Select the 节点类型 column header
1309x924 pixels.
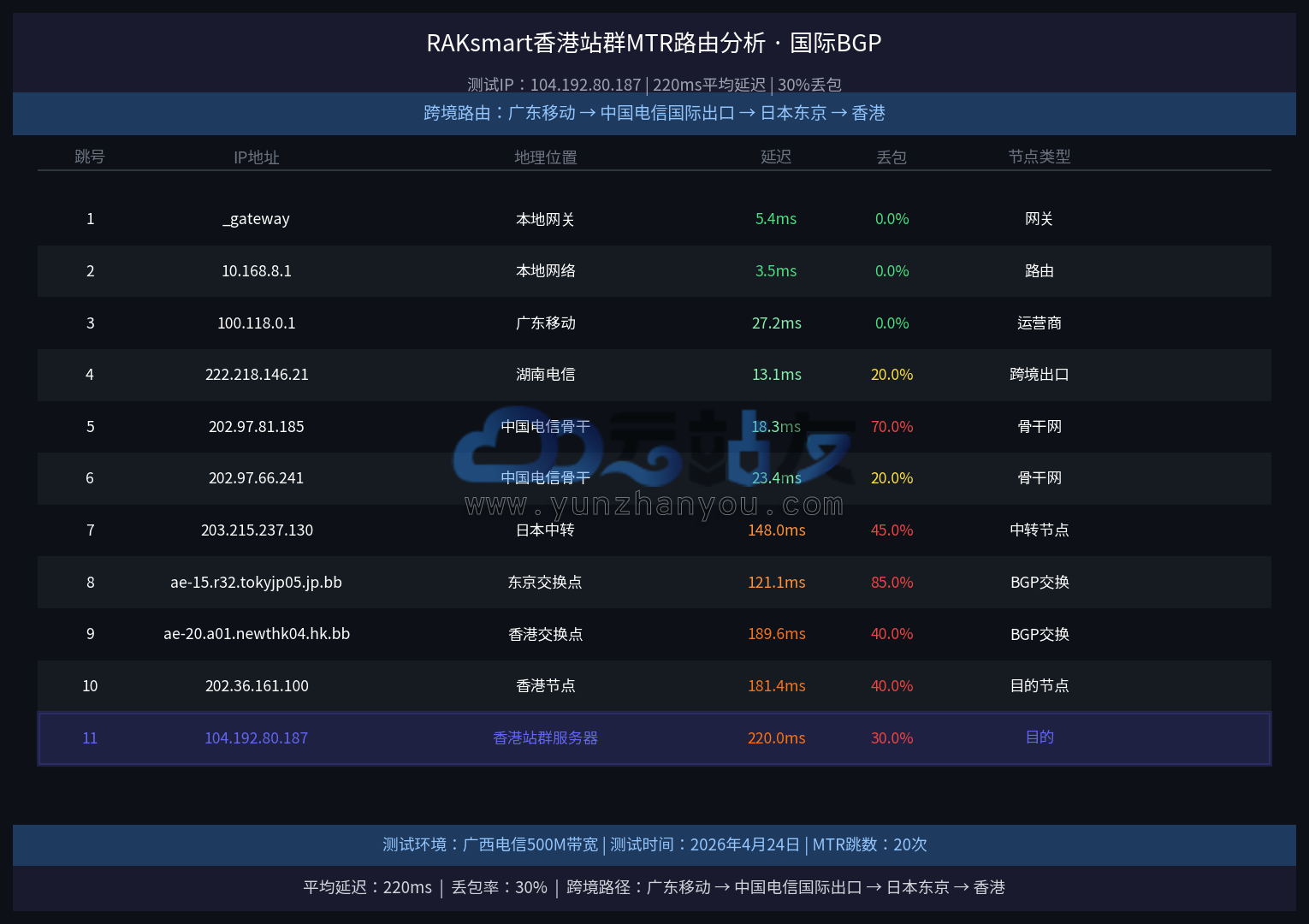tap(1039, 157)
